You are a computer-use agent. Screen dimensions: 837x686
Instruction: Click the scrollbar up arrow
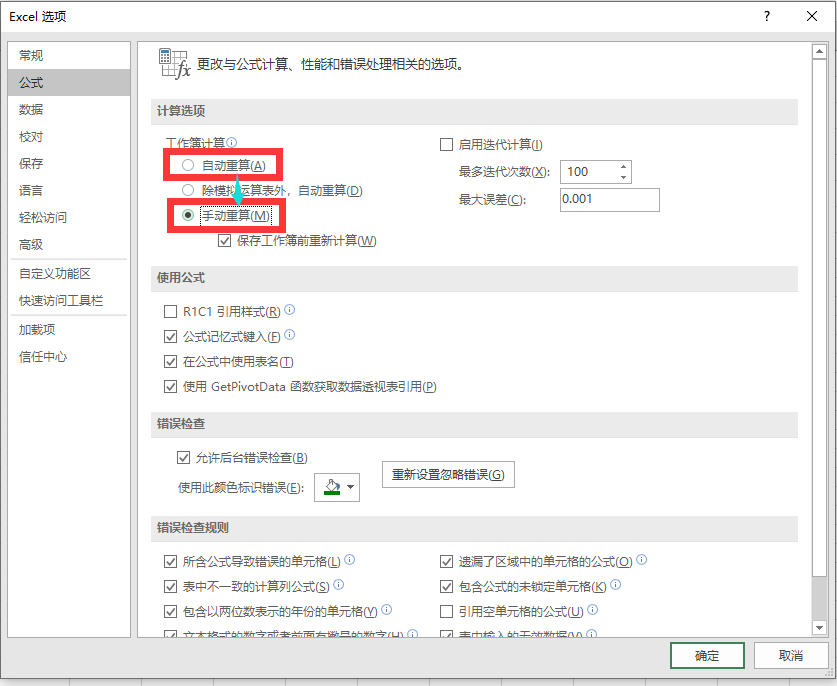point(819,51)
